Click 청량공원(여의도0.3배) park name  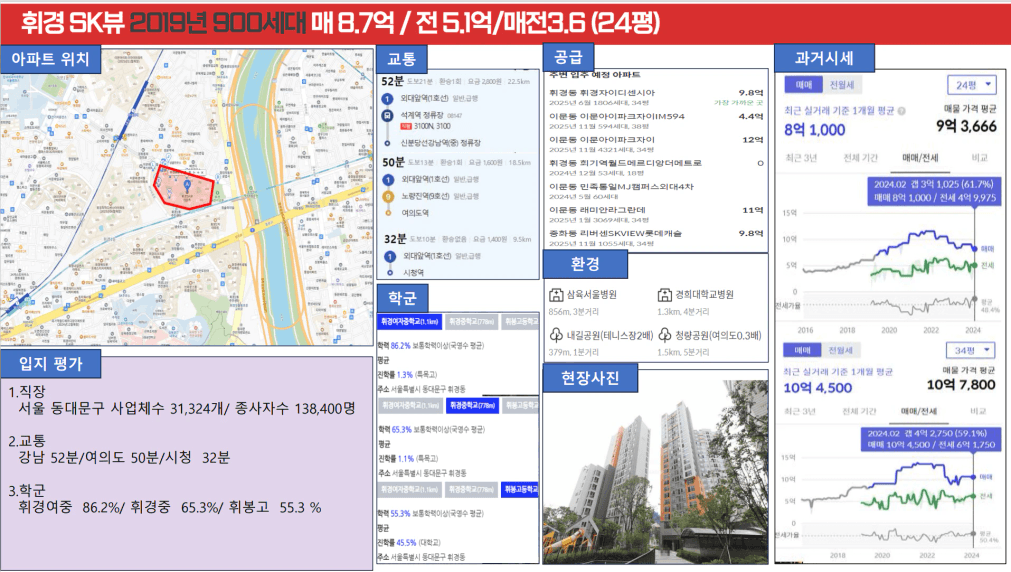718,335
